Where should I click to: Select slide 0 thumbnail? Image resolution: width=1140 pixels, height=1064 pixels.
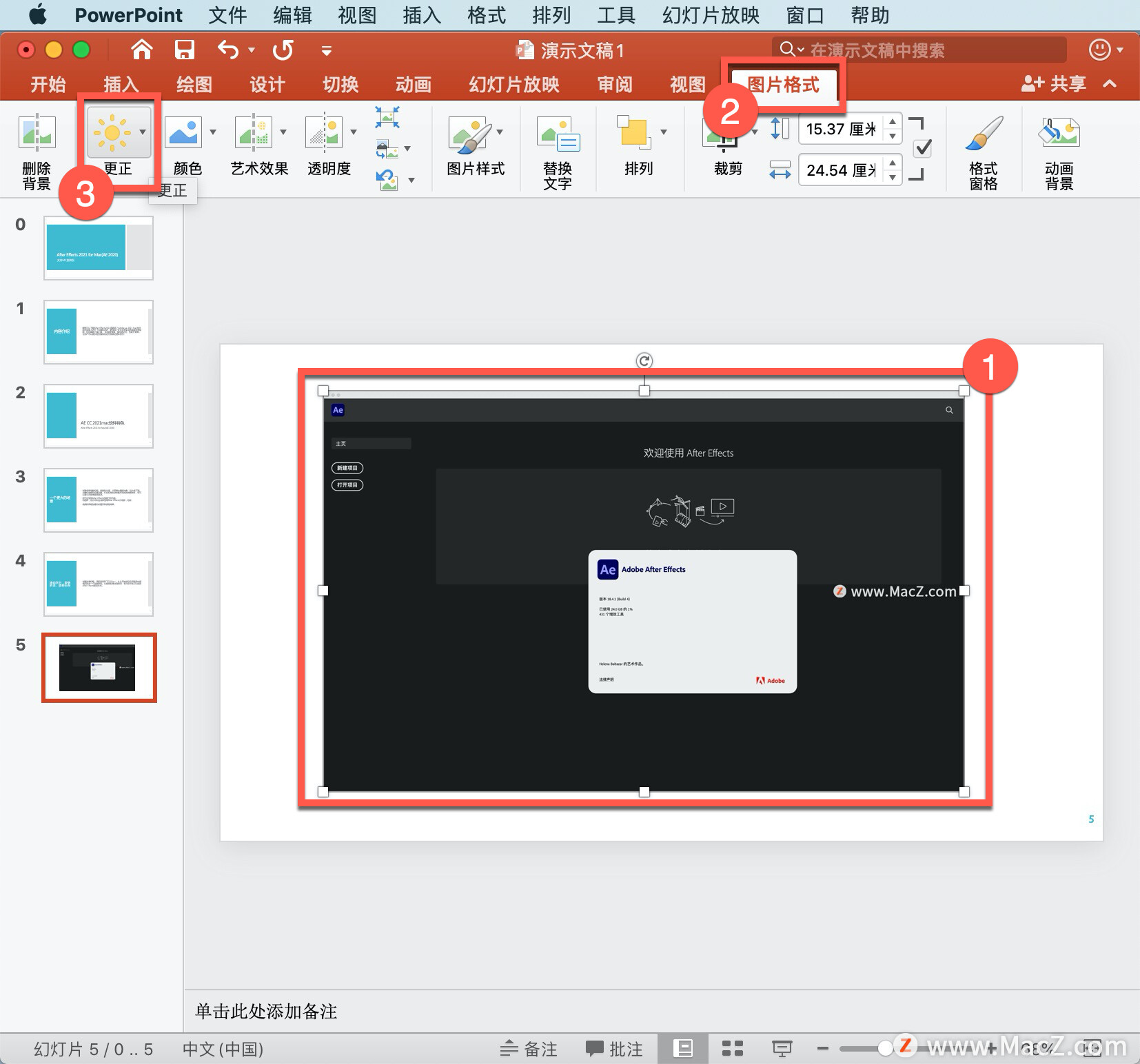pyautogui.click(x=99, y=248)
